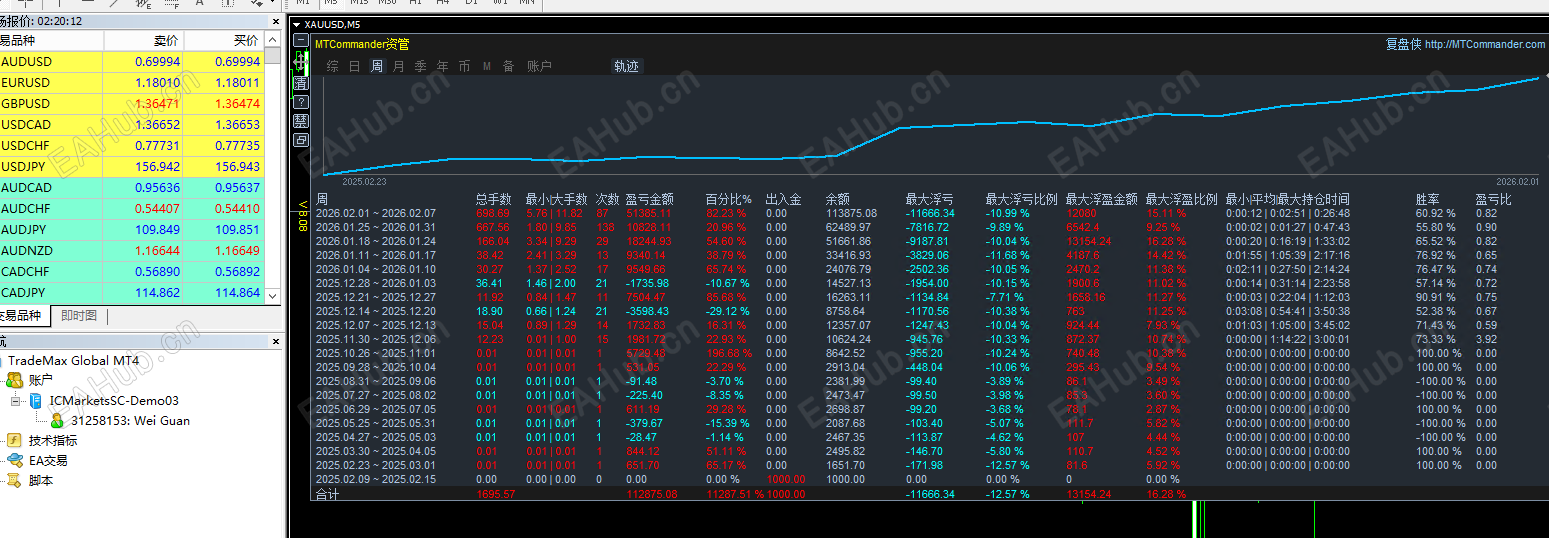
Task: Collapse the ICMarketsSC-Demo03 tree node
Action: tap(15, 400)
